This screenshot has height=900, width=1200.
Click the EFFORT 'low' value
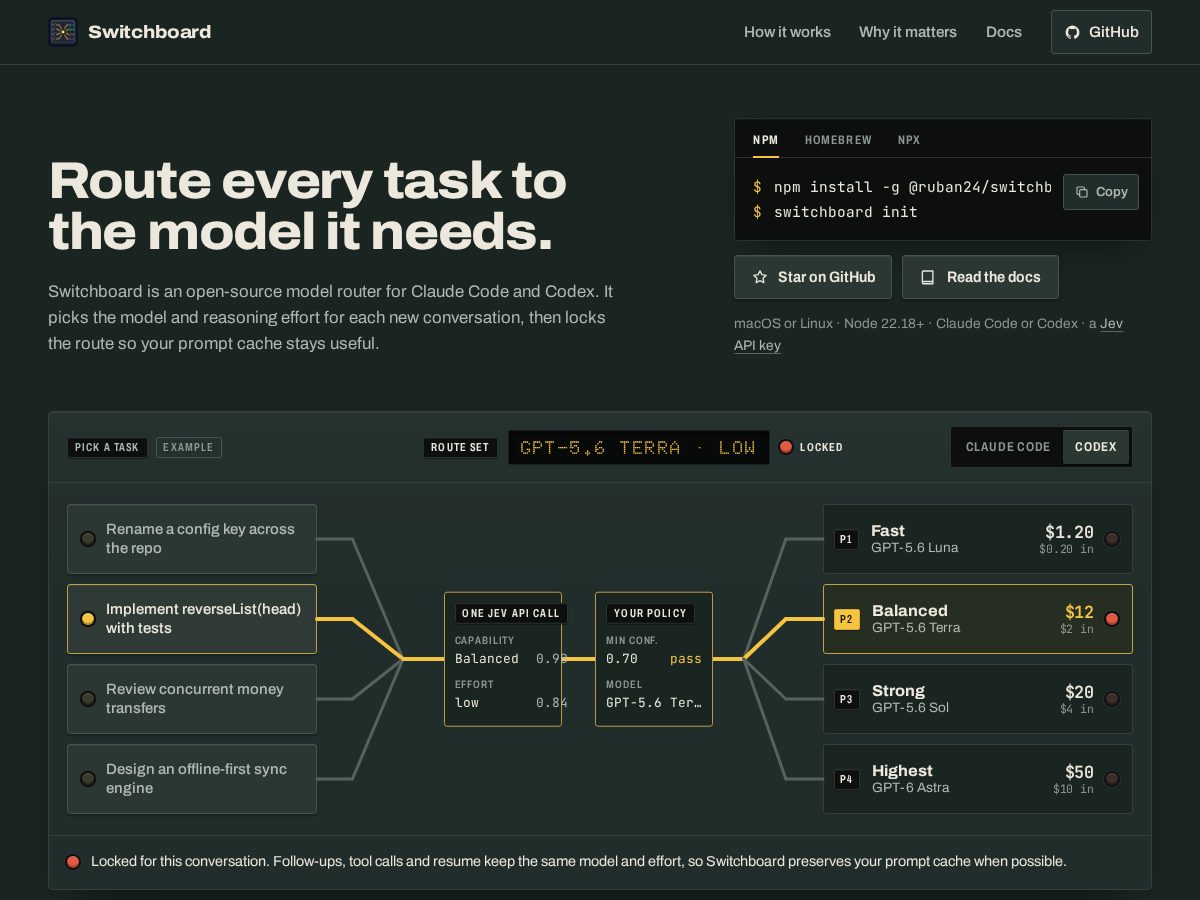pos(467,703)
